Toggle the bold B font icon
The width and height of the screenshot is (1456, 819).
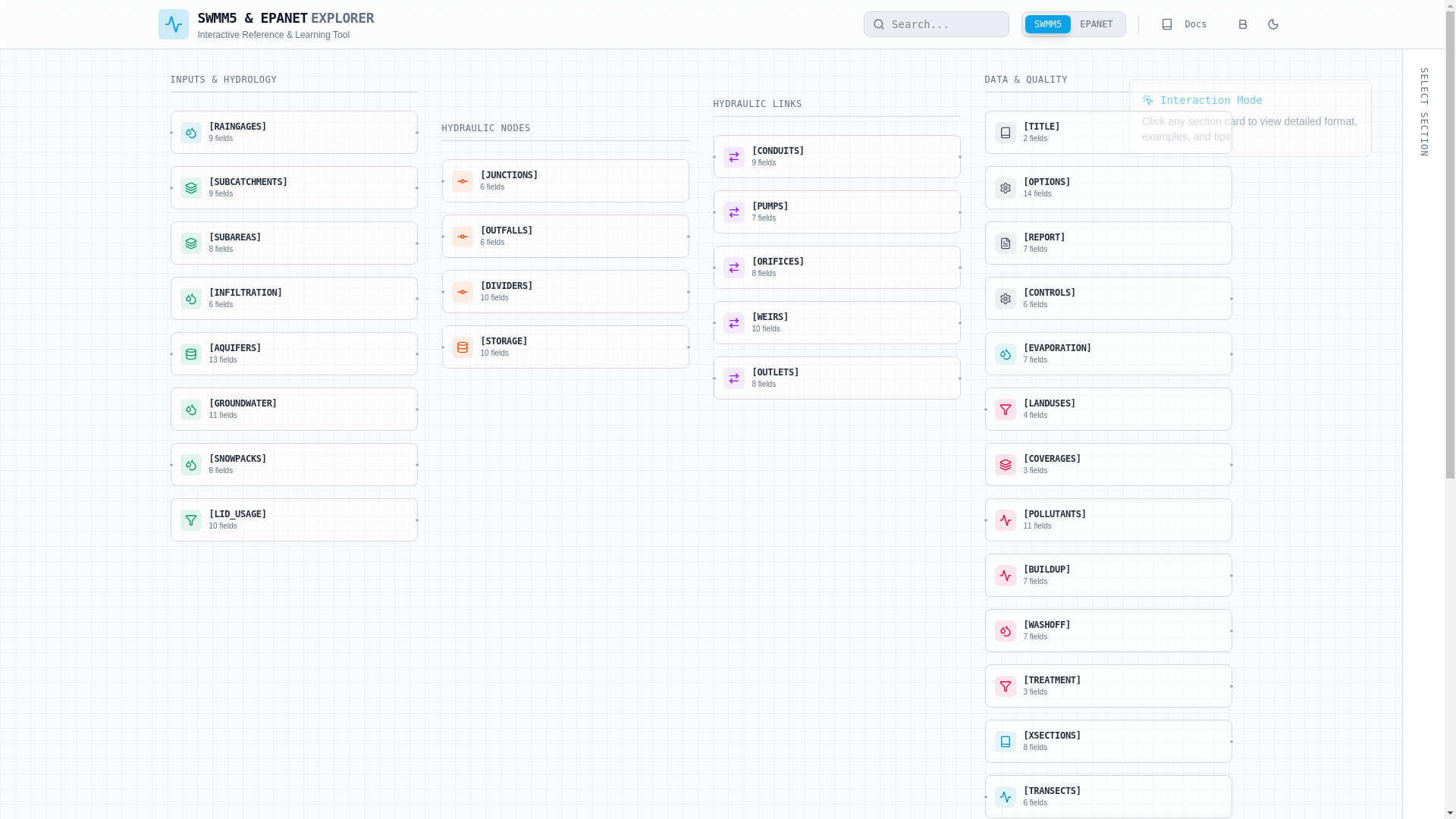(1242, 24)
